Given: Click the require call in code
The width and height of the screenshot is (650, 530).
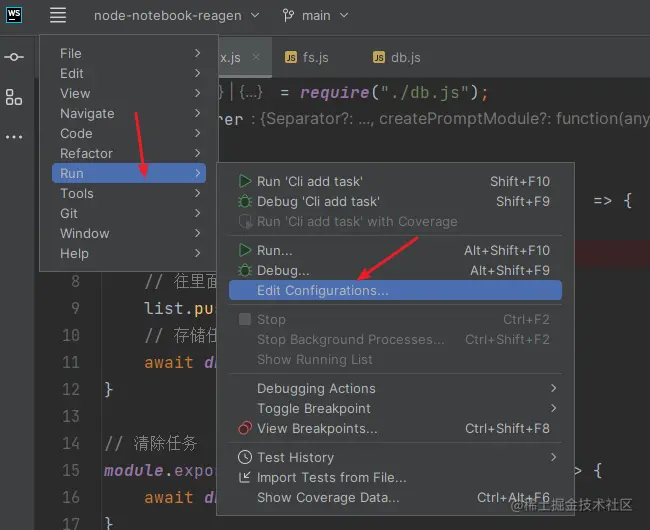Looking at the screenshot, I should [x=334, y=92].
